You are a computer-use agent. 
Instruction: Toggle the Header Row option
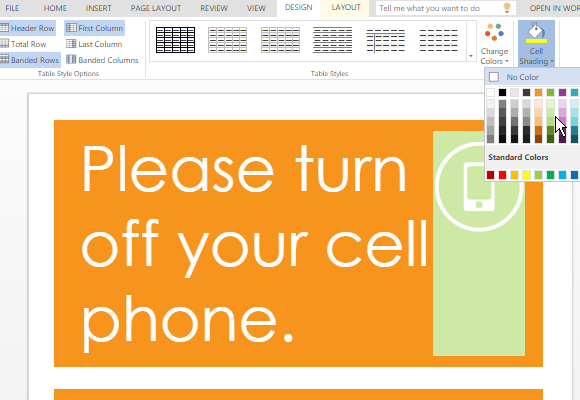(x=27, y=28)
